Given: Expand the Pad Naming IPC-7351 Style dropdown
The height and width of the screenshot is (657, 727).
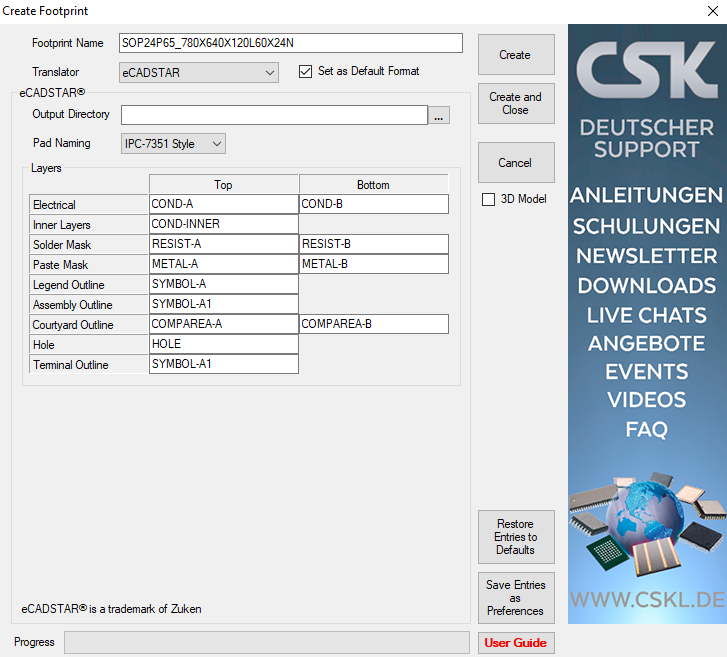Looking at the screenshot, I should [x=173, y=144].
